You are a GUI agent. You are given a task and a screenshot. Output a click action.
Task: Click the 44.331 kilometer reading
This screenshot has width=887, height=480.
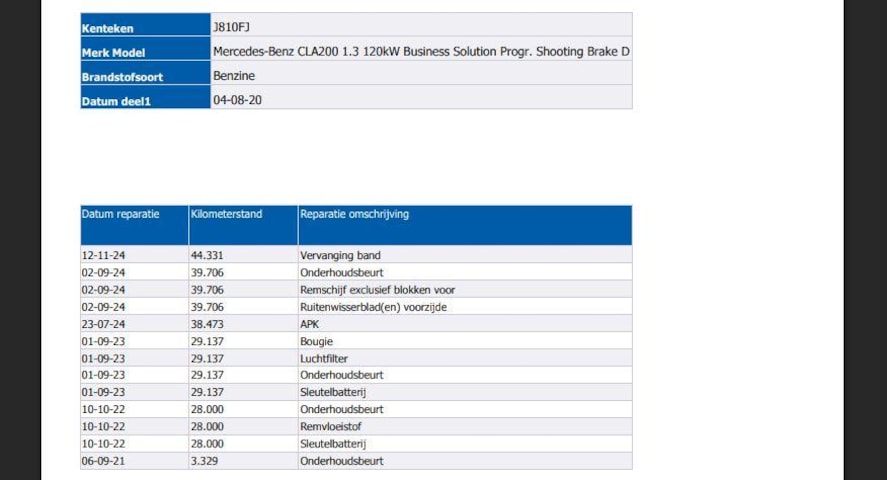[x=207, y=256]
